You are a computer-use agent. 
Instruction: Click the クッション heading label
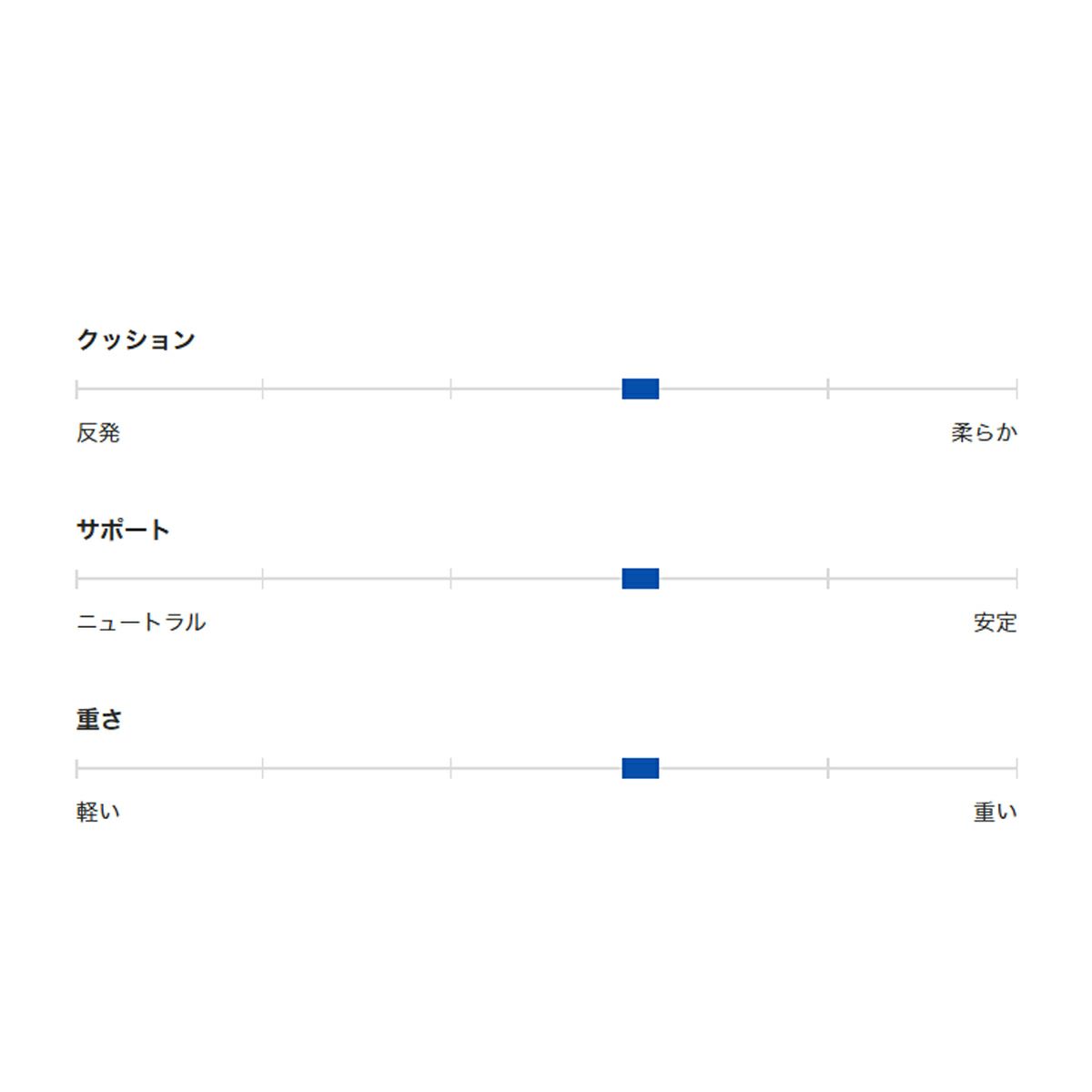136,339
